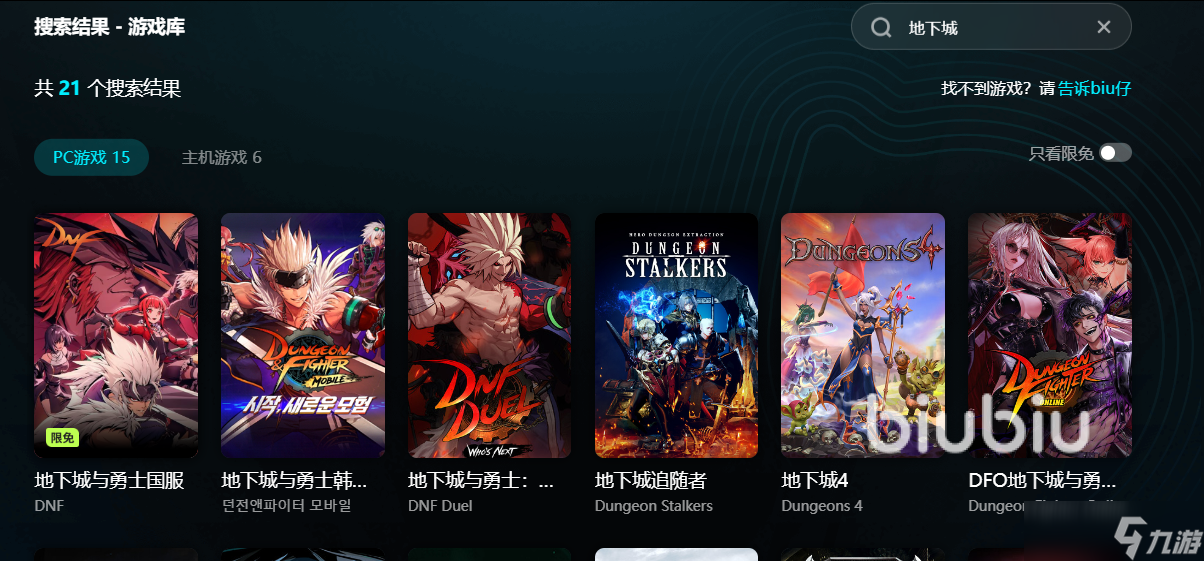This screenshot has height=561, width=1204.
Task: Open the Dungeon Fighter Mobile cover image
Action: click(303, 335)
